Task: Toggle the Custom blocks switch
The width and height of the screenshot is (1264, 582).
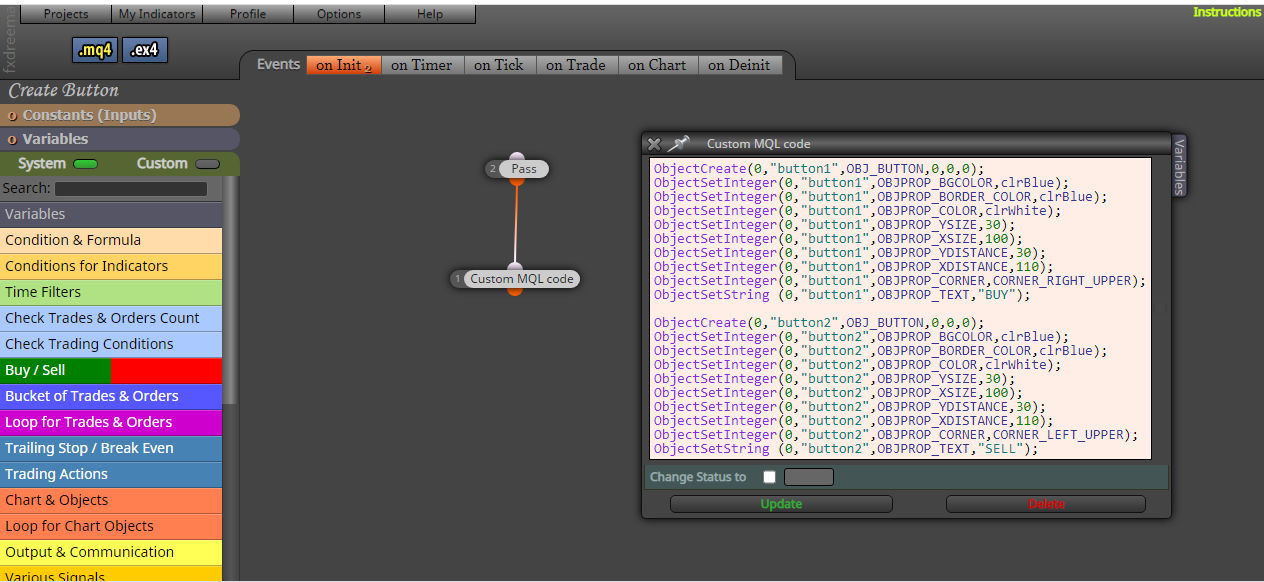Action: (207, 164)
